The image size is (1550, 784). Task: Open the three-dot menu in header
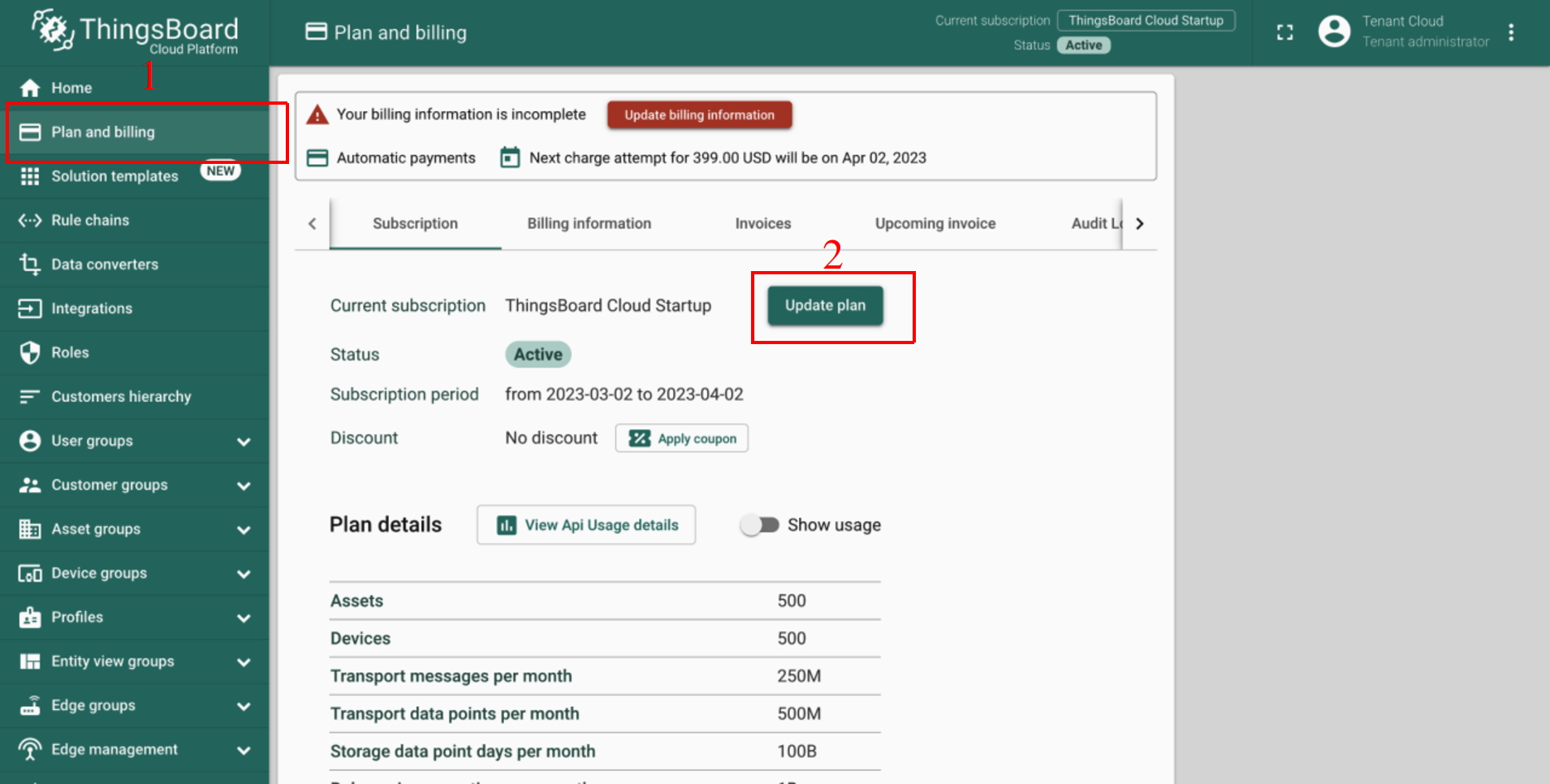pyautogui.click(x=1510, y=32)
